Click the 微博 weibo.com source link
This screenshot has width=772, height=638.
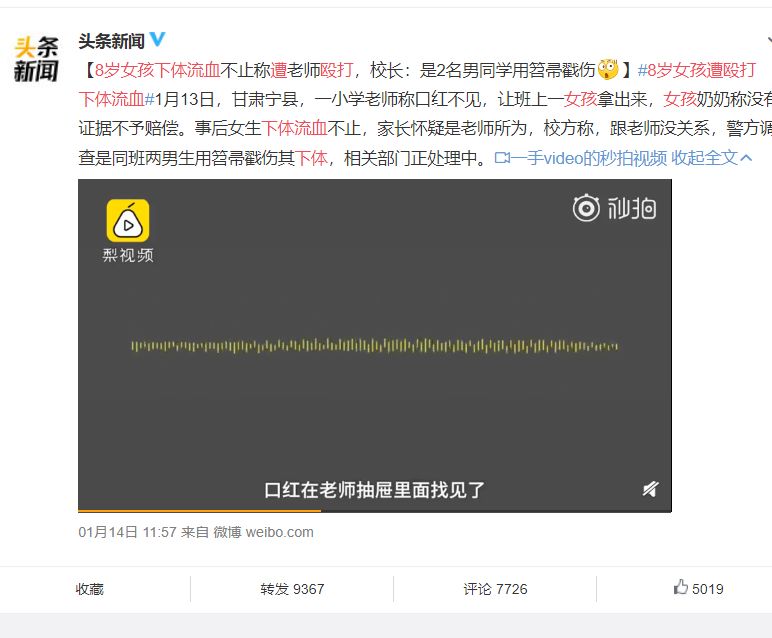(263, 532)
